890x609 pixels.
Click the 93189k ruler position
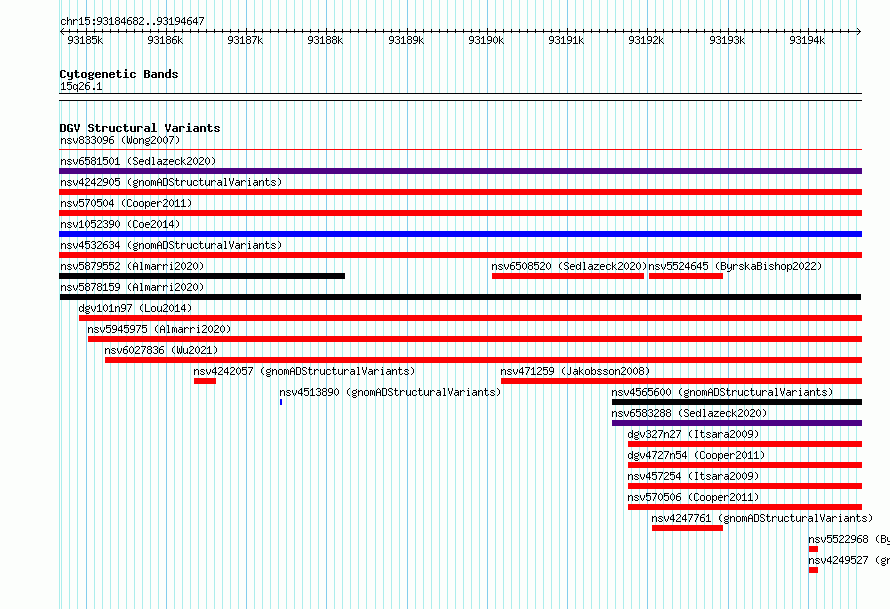point(406,40)
